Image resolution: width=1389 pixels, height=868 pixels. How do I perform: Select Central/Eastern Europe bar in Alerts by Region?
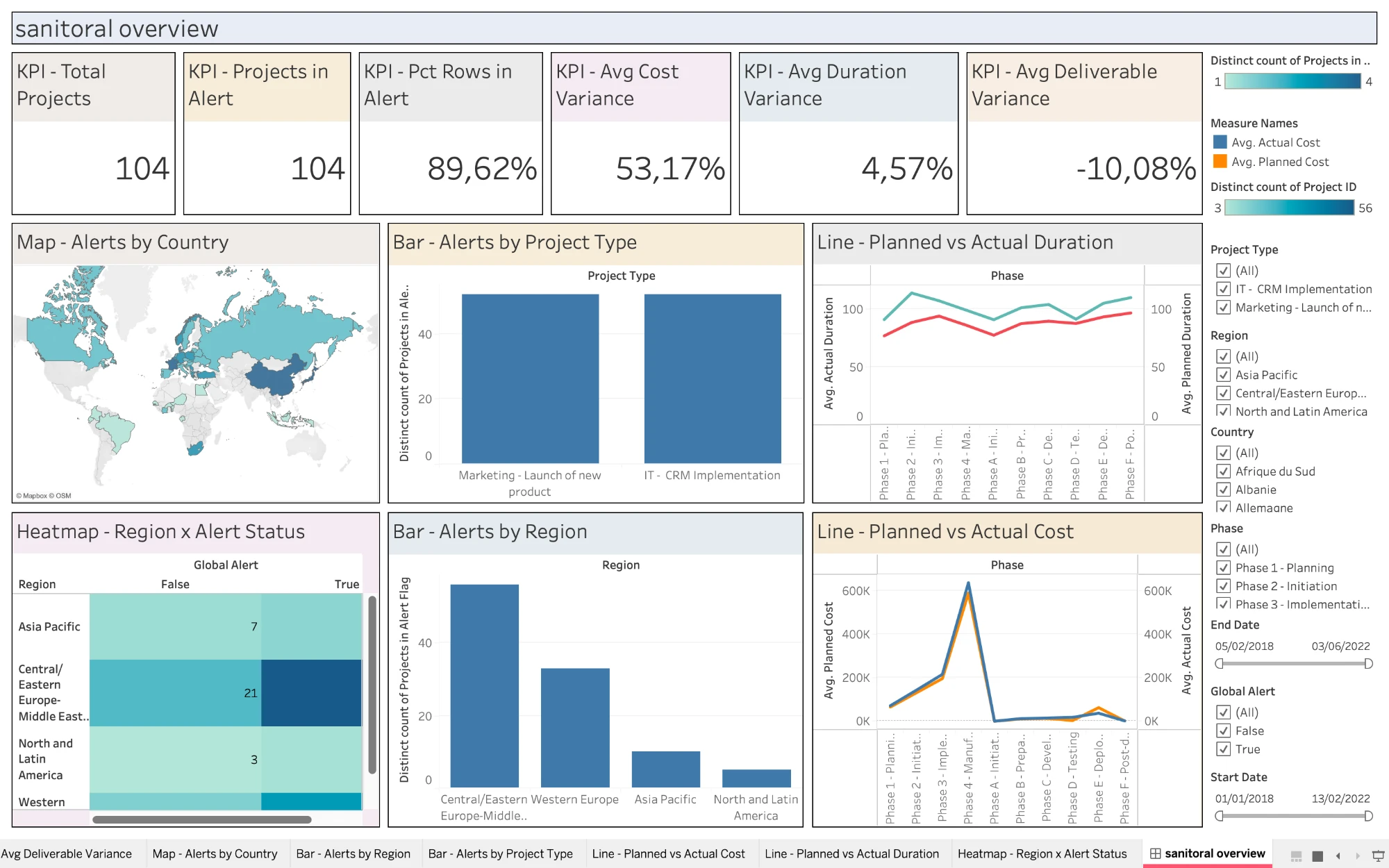tap(484, 685)
